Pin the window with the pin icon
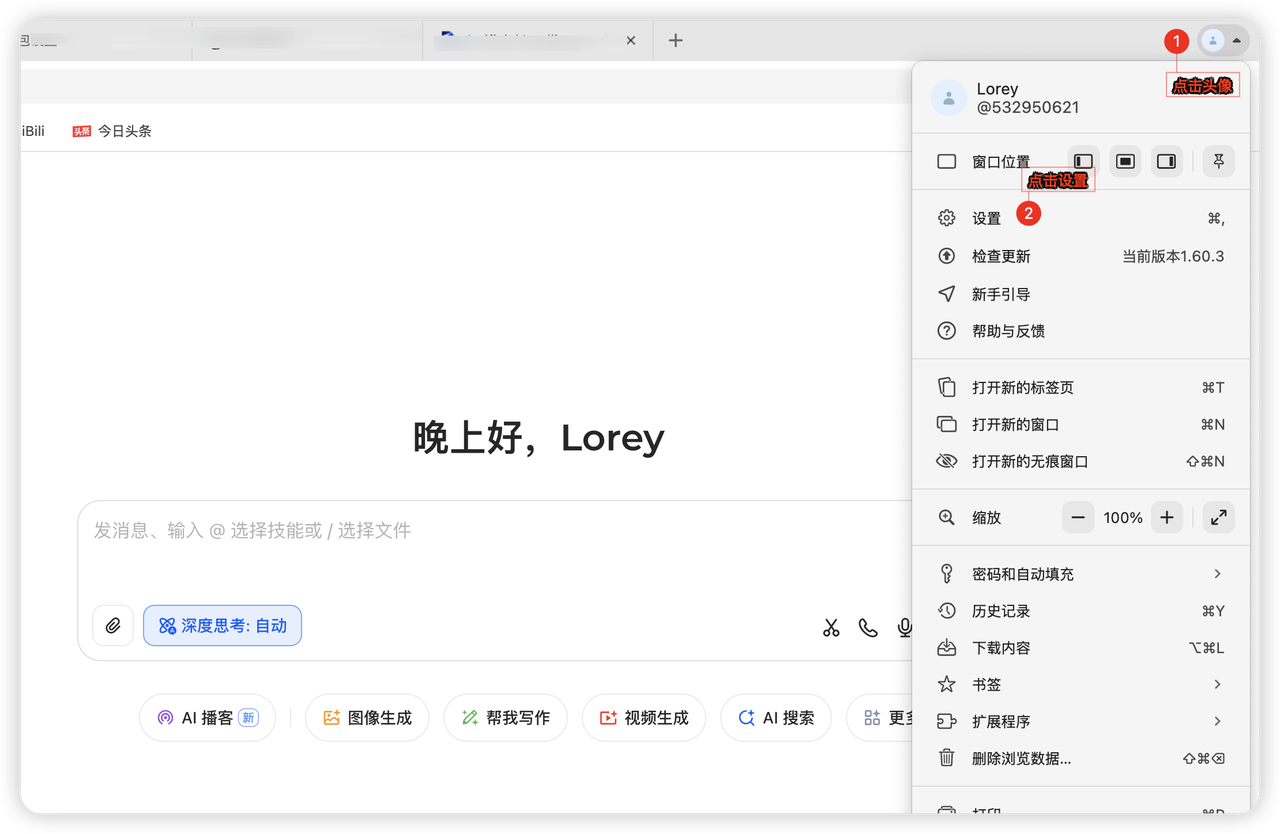 [1219, 161]
